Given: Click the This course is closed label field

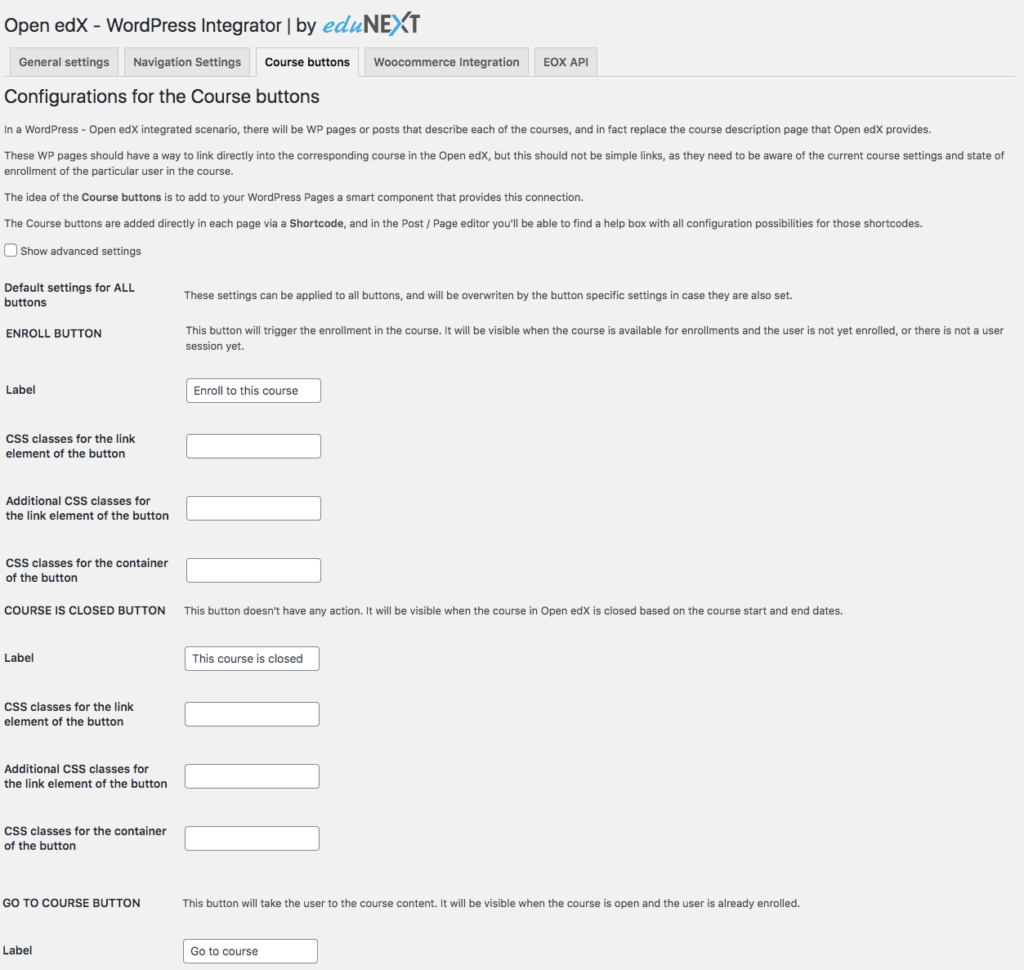Looking at the screenshot, I should coord(251,658).
